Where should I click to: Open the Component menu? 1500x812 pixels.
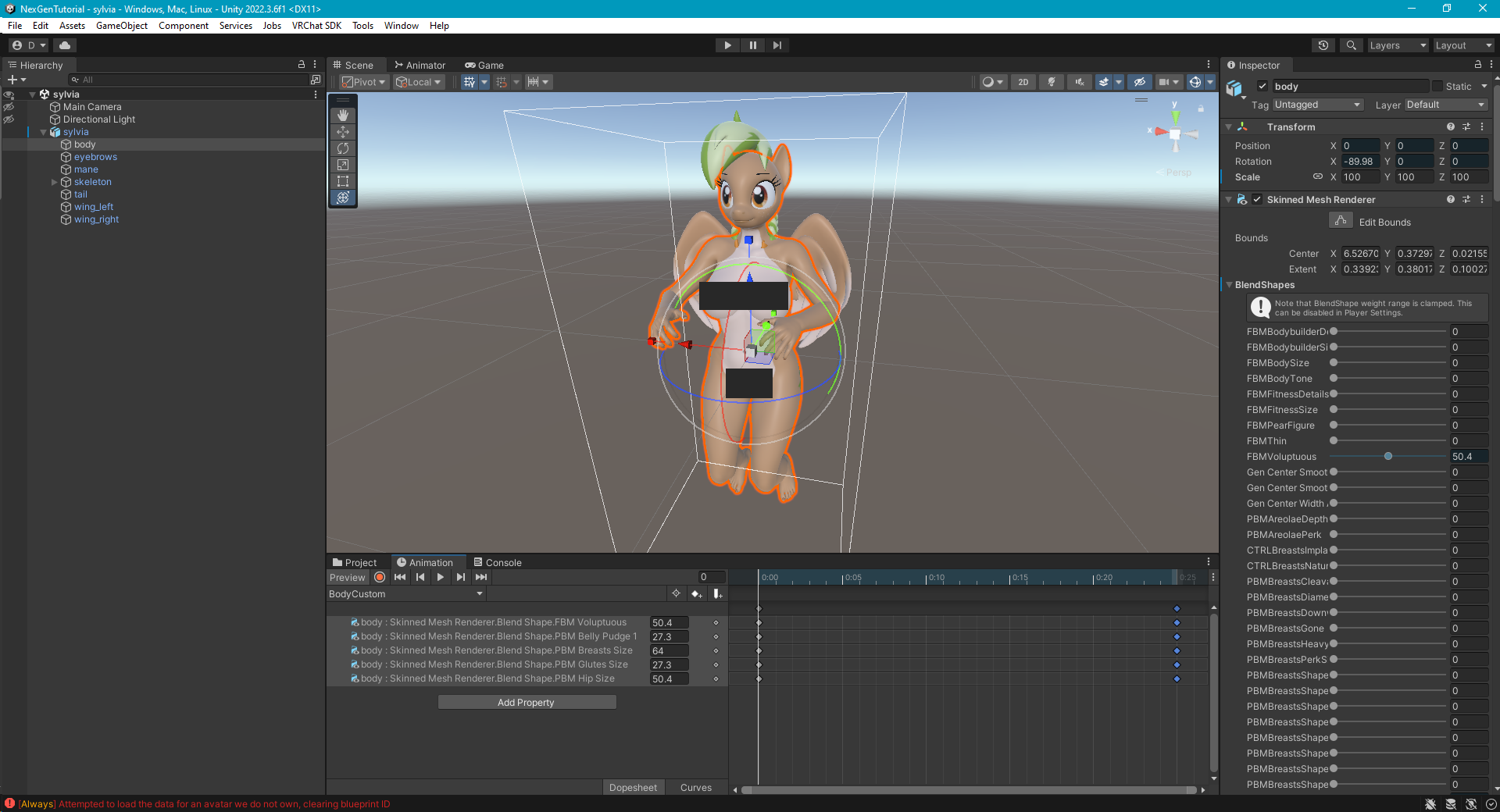[x=184, y=25]
